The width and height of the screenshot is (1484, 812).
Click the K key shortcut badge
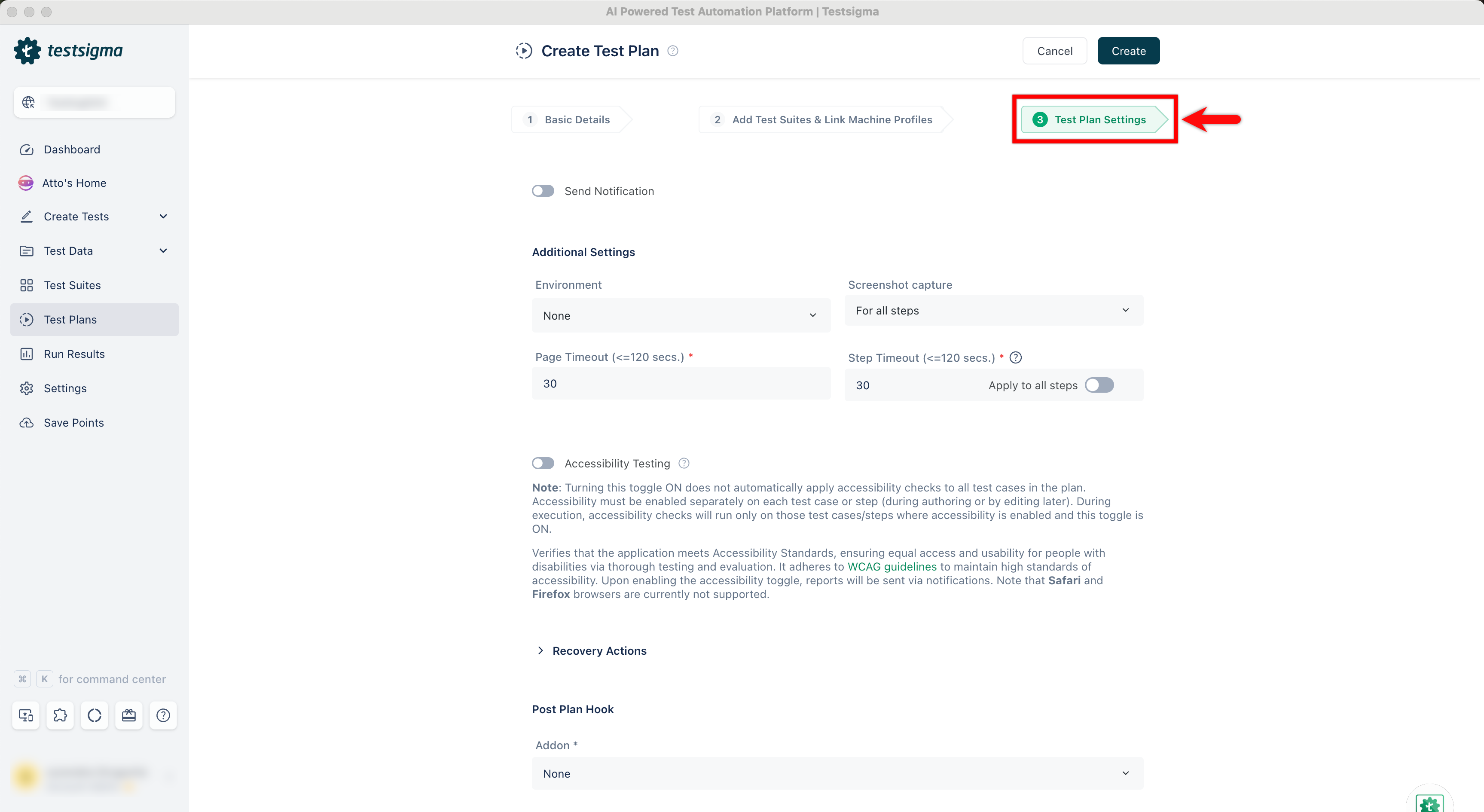tap(45, 679)
